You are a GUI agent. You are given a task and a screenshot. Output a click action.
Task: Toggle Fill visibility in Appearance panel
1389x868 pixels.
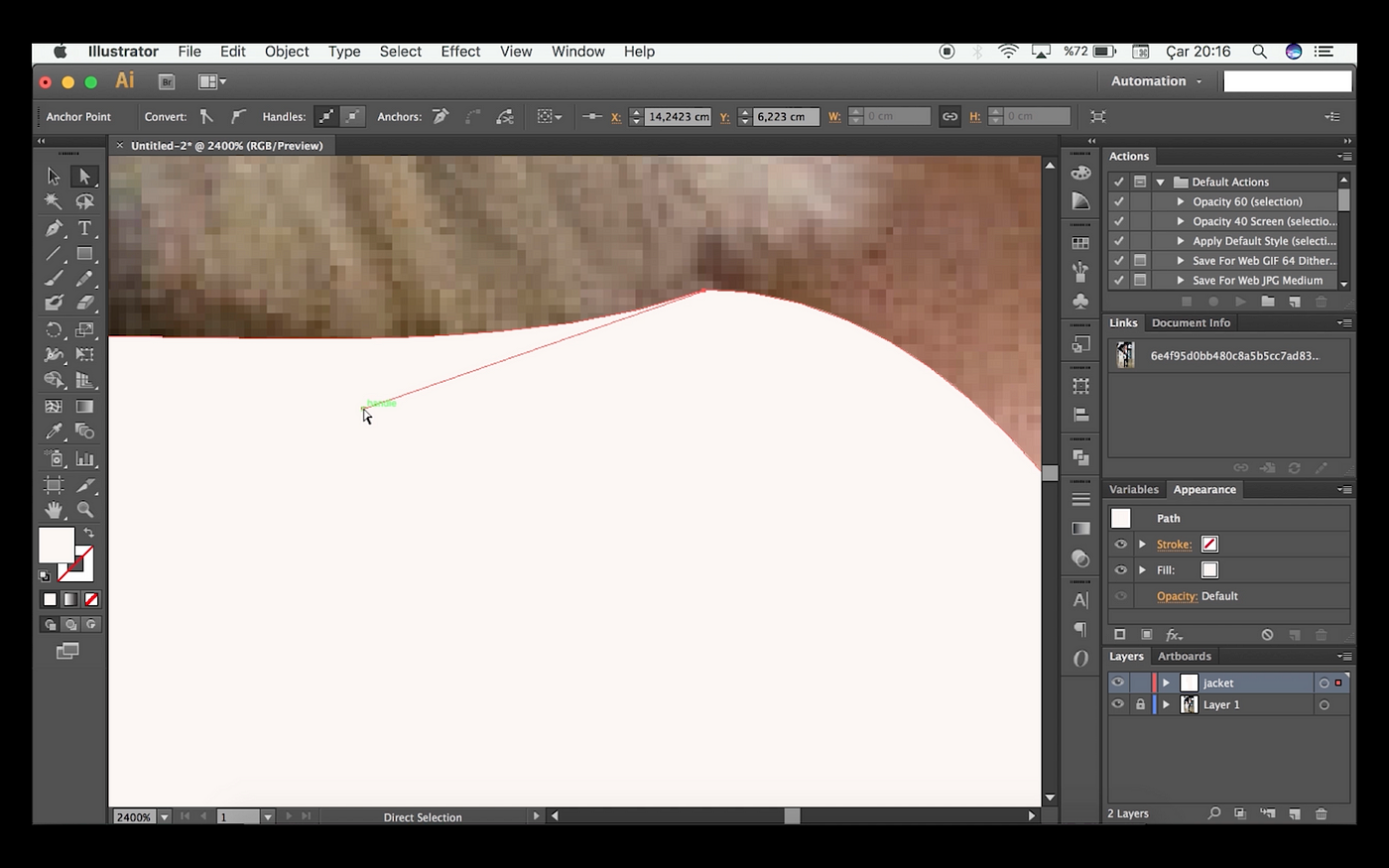coord(1120,570)
